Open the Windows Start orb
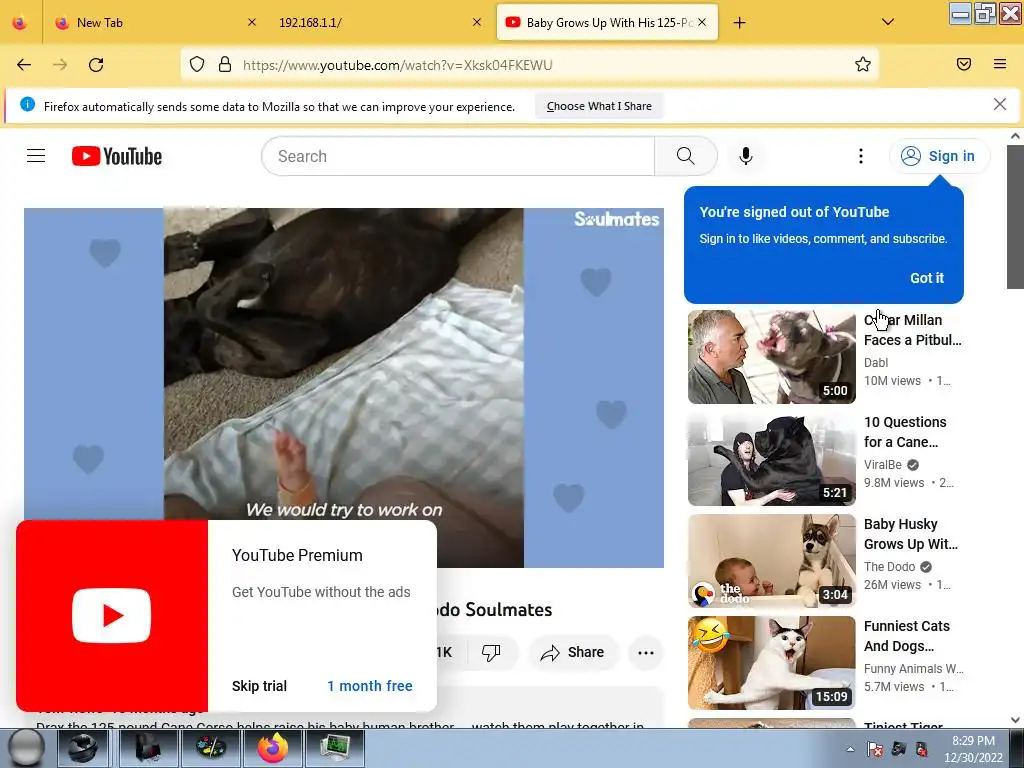This screenshot has height=768, width=1024. click(x=26, y=748)
